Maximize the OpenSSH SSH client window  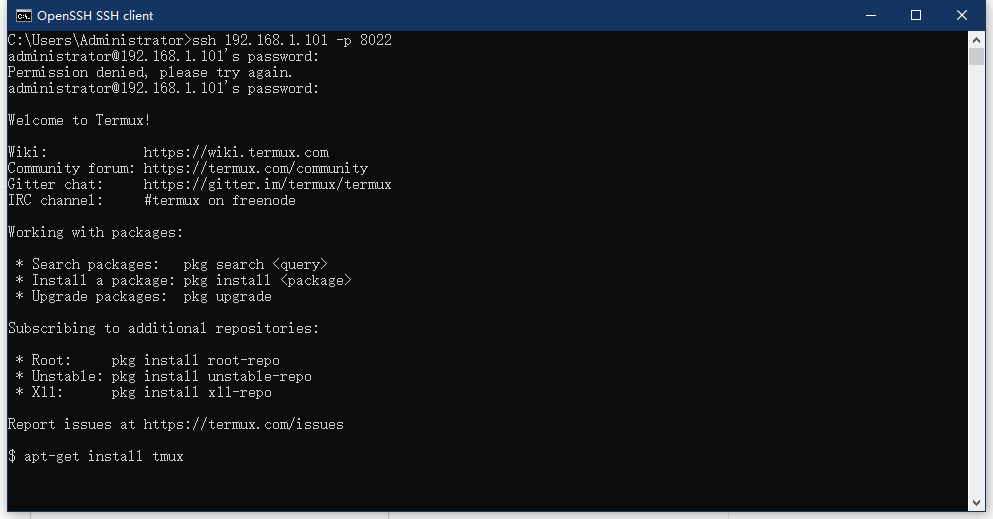(915, 16)
